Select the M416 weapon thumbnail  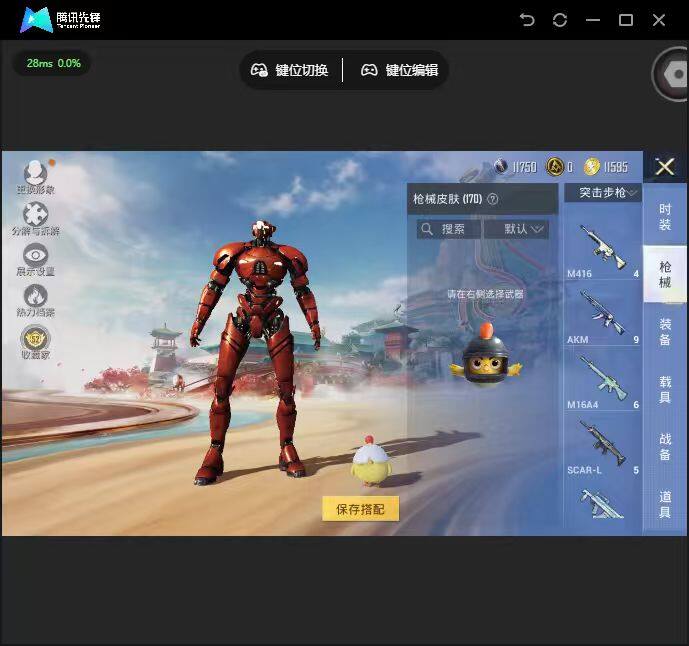[602, 248]
